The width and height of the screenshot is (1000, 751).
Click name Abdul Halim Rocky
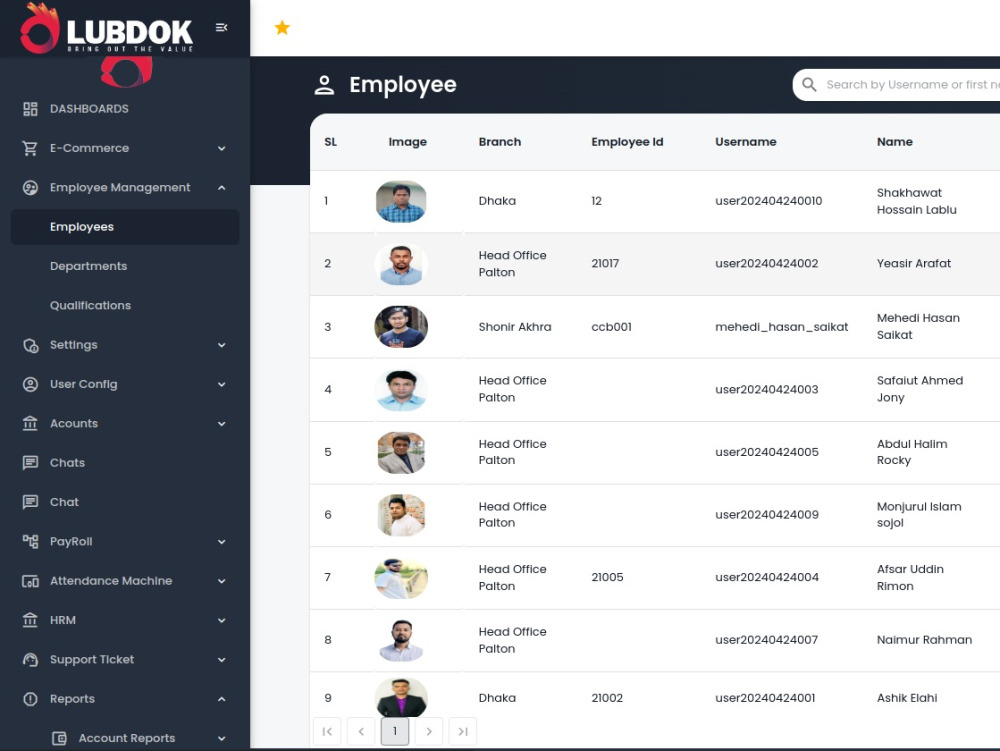coord(912,452)
